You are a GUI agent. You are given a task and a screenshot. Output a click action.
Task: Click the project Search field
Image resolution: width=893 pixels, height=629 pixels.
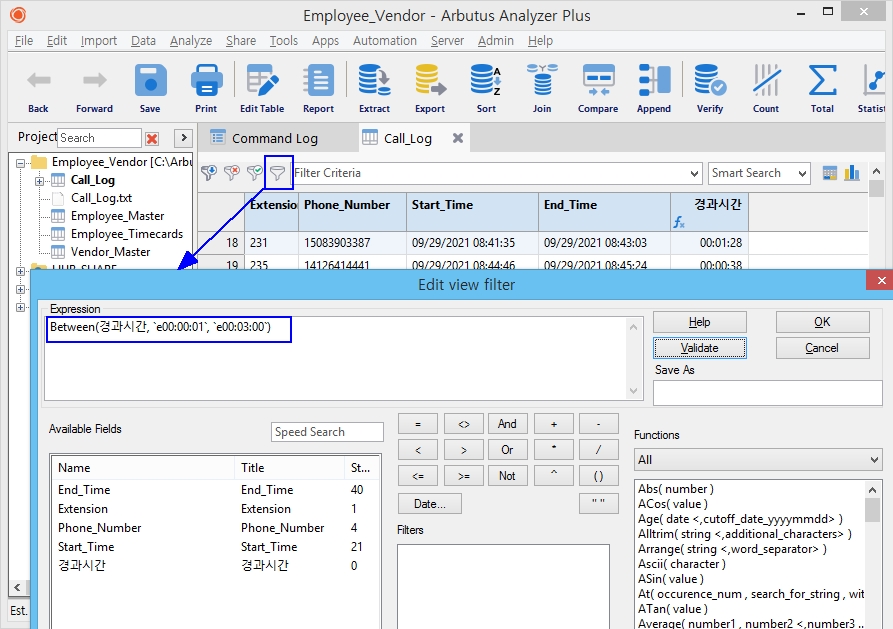99,138
